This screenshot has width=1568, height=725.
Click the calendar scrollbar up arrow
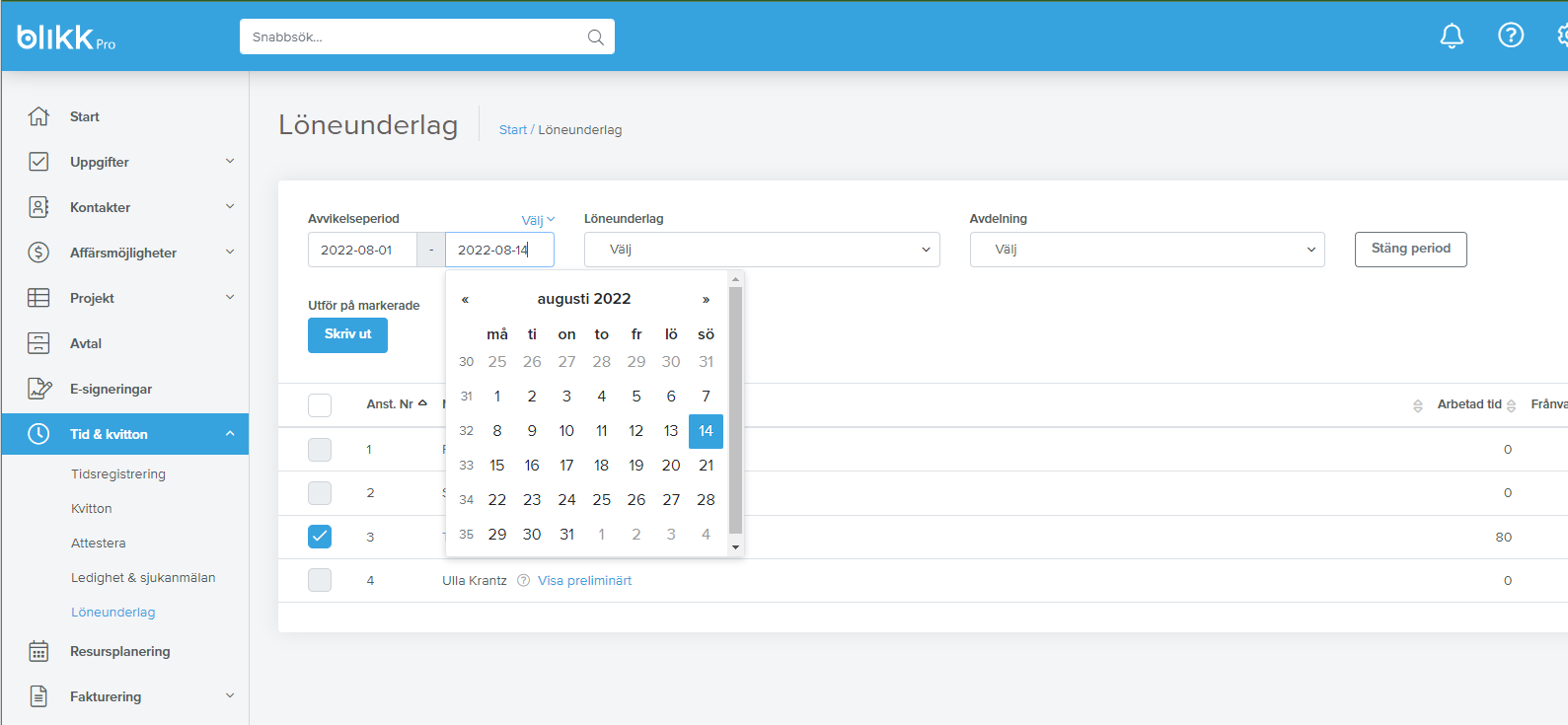[x=735, y=279]
